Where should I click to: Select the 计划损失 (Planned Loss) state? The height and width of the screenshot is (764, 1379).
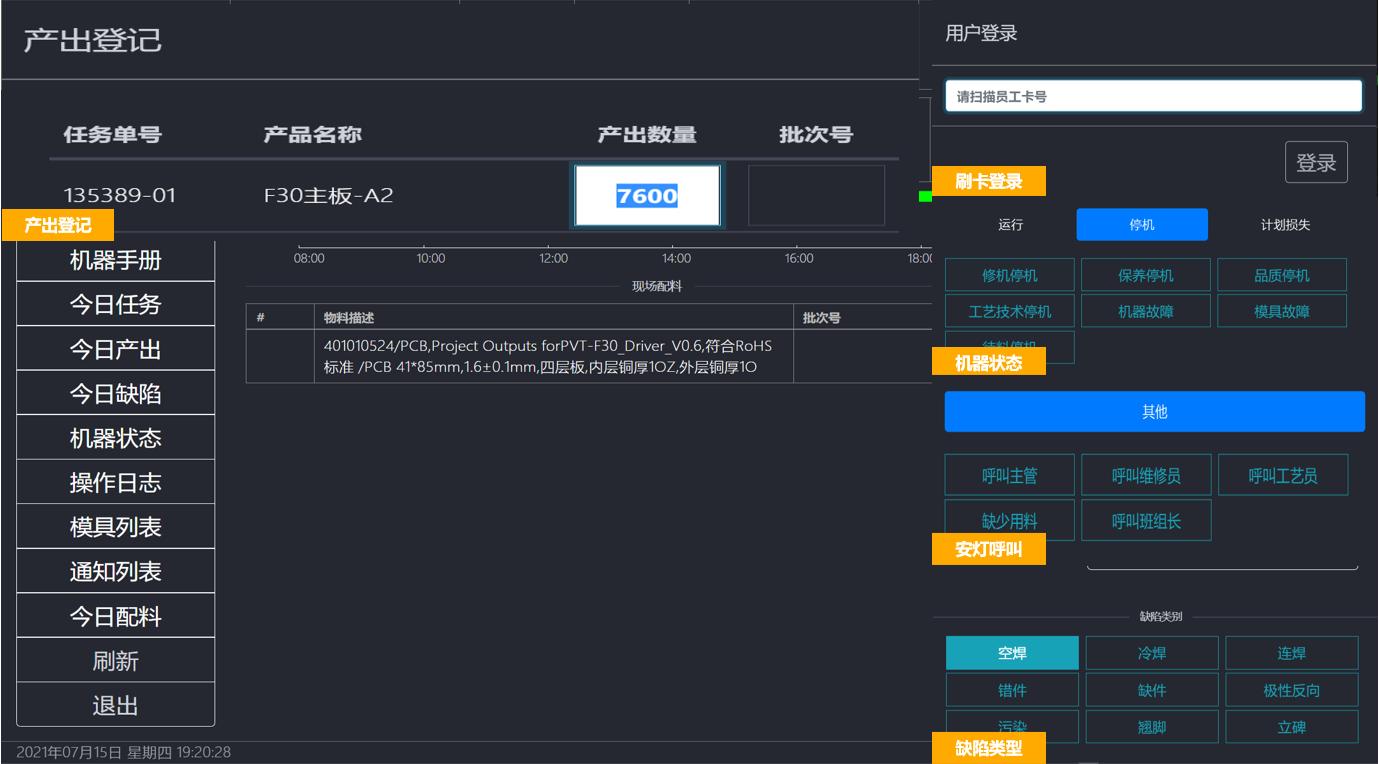pyautogui.click(x=1281, y=225)
